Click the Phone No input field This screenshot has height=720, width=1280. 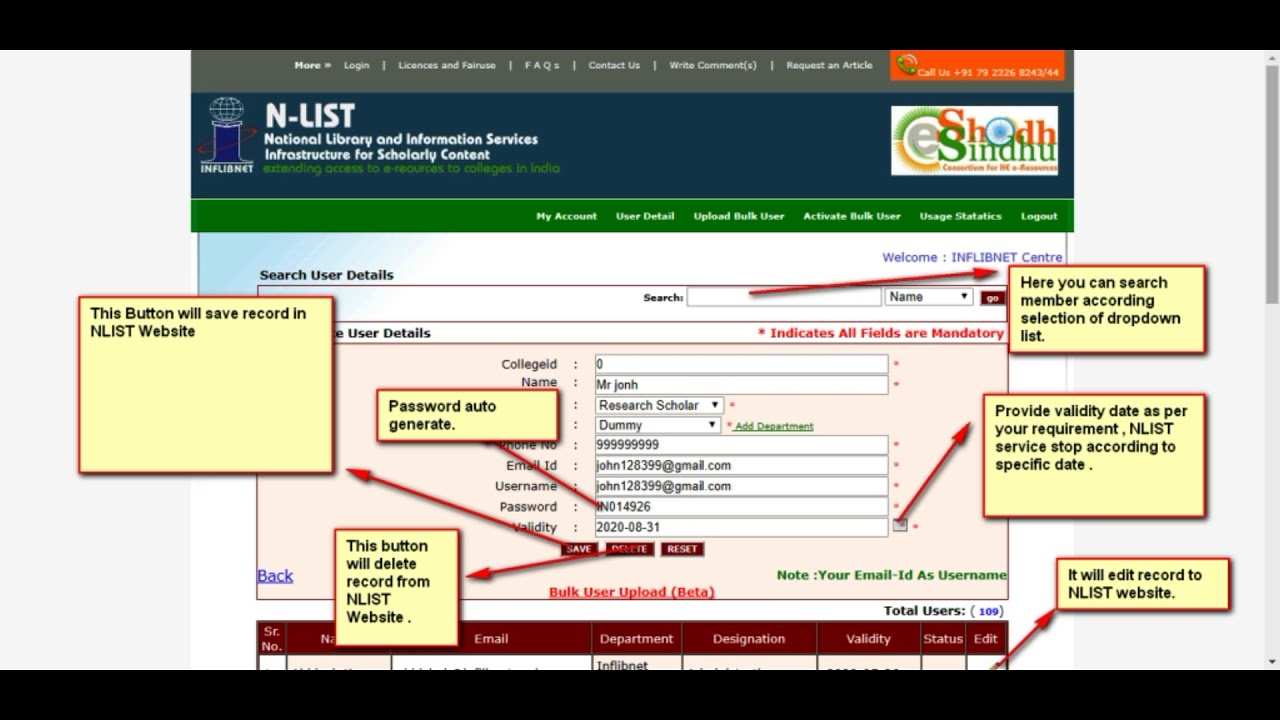point(741,445)
